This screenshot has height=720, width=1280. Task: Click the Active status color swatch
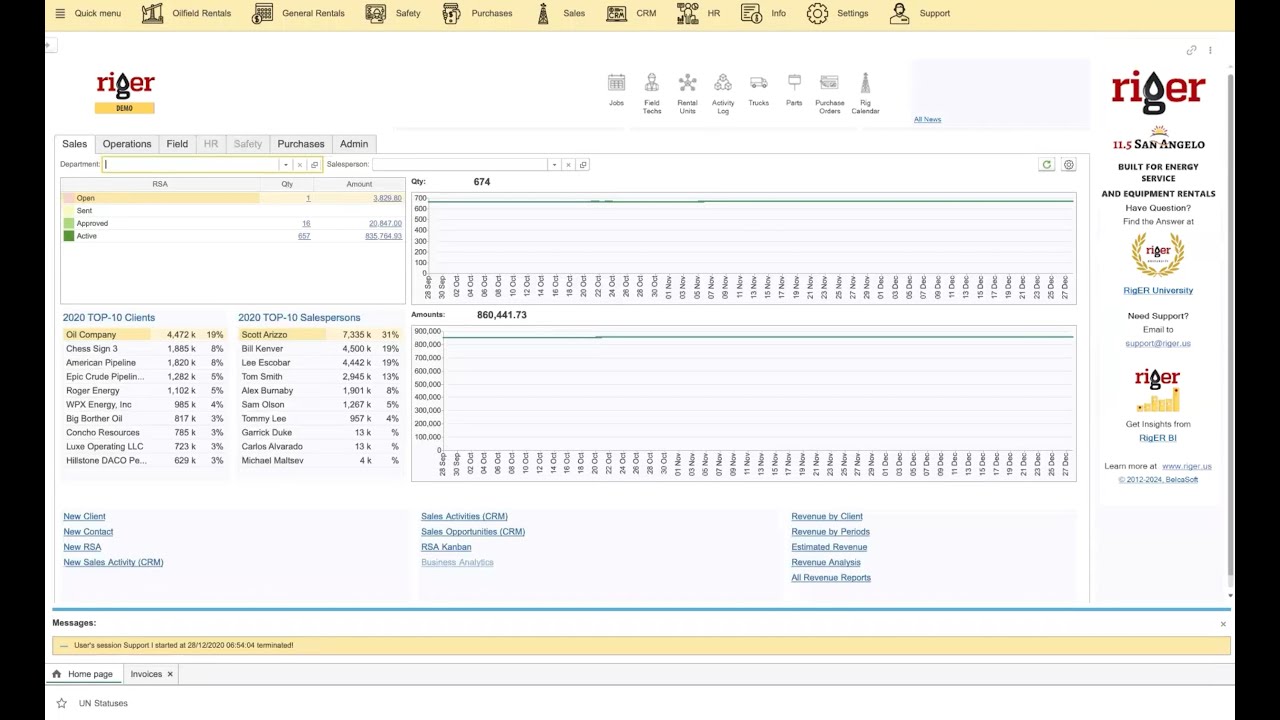coord(68,236)
